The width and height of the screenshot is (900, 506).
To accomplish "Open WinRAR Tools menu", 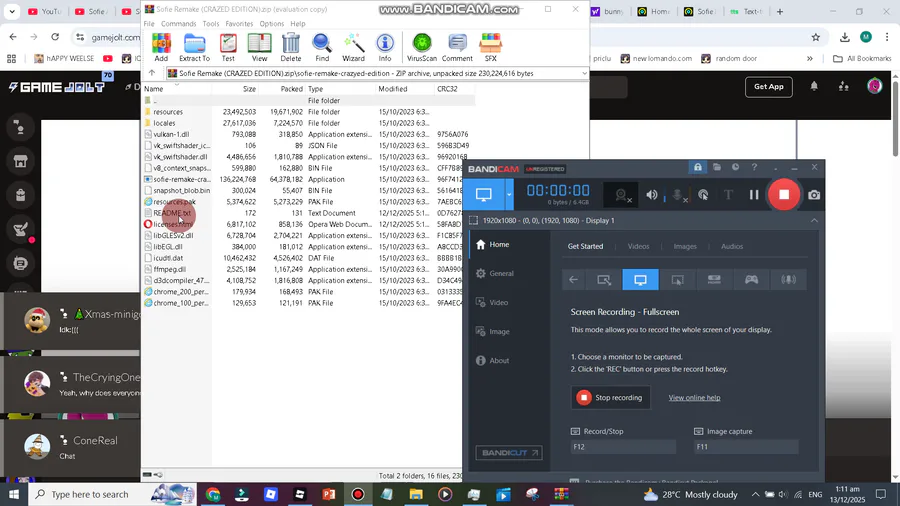I will point(211,24).
